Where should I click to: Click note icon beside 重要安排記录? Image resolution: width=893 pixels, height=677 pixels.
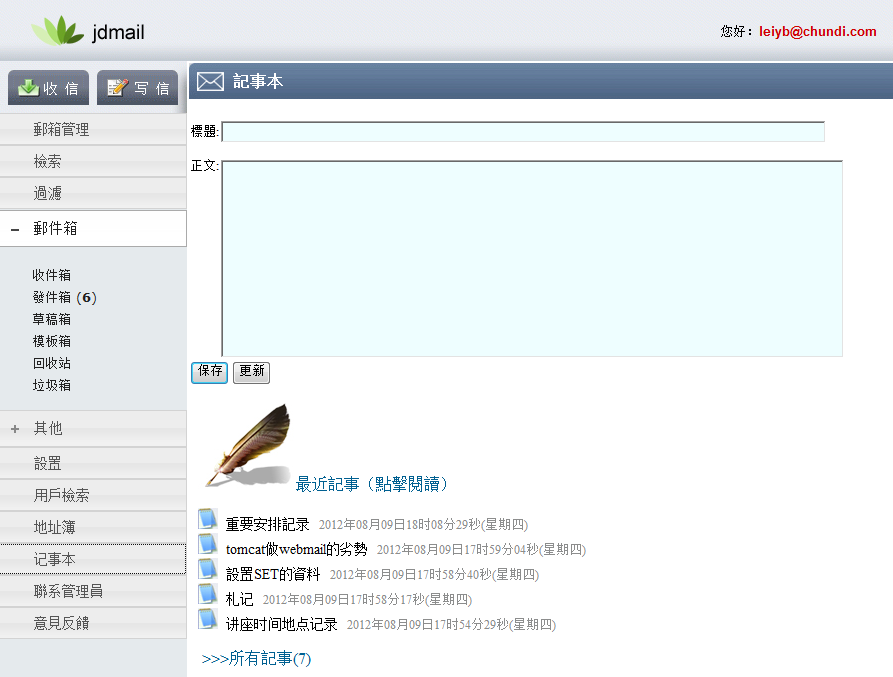pyautogui.click(x=207, y=519)
